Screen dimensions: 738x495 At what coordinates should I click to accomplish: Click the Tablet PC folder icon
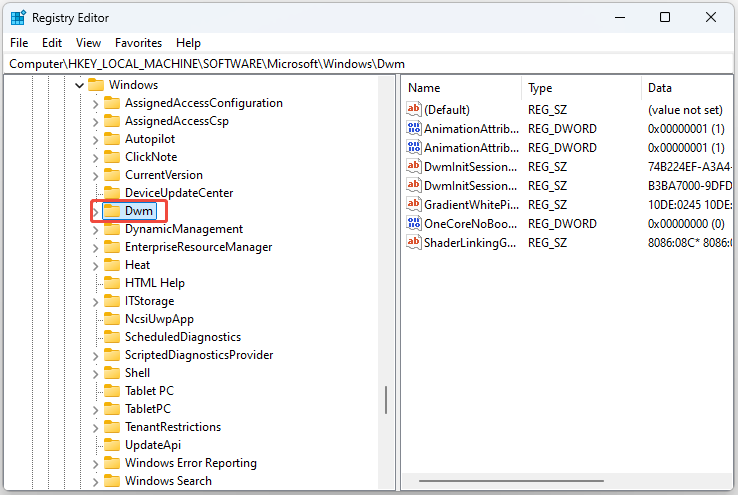click(112, 391)
